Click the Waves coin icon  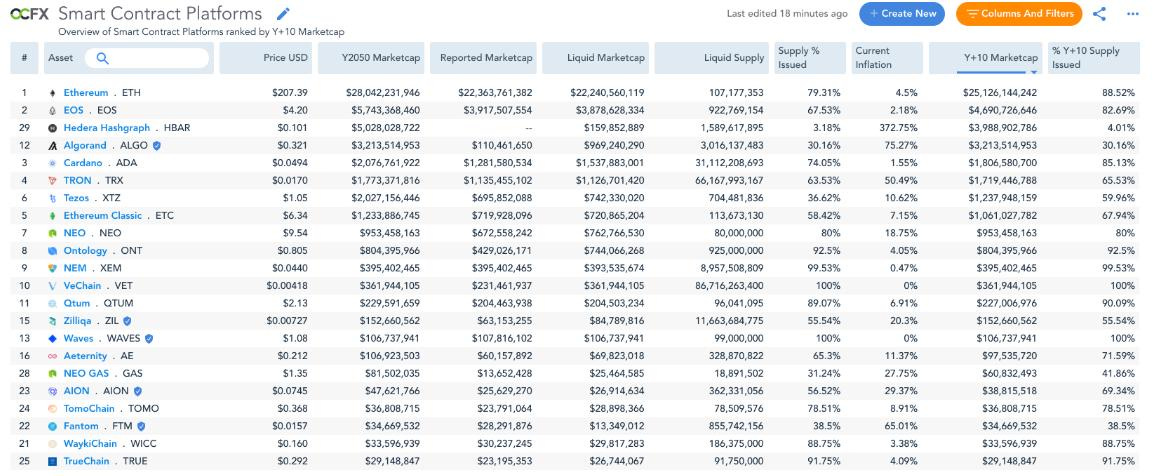(52, 338)
